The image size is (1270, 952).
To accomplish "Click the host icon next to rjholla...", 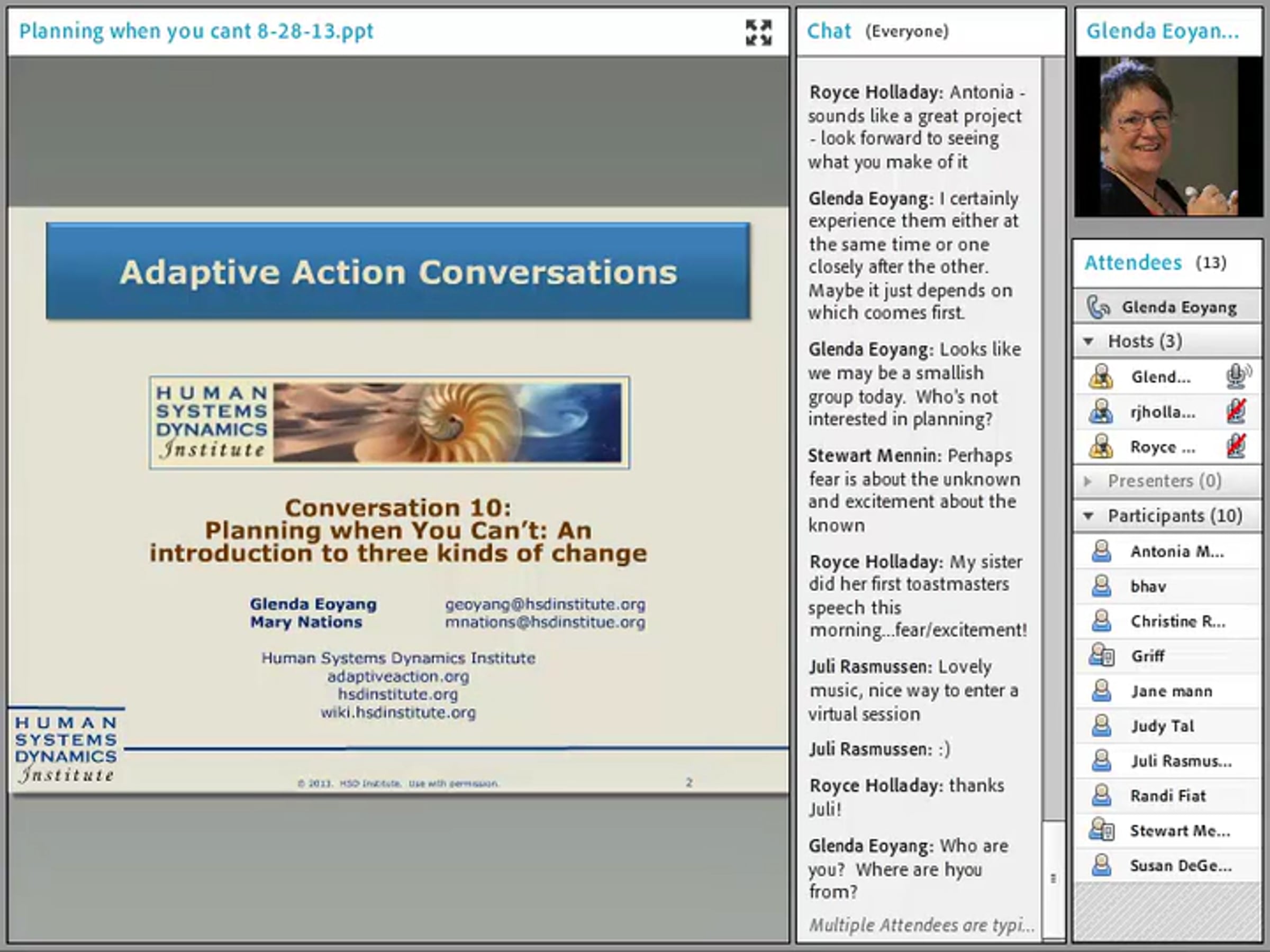I will coord(1101,412).
